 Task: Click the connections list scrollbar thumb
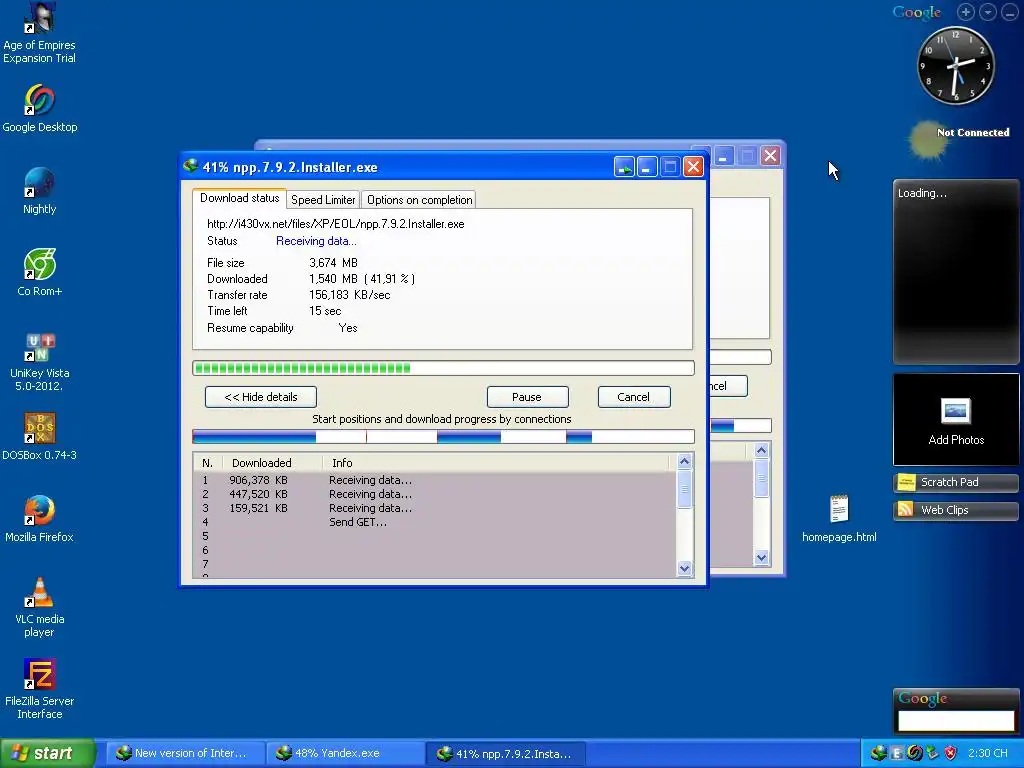[x=684, y=490]
